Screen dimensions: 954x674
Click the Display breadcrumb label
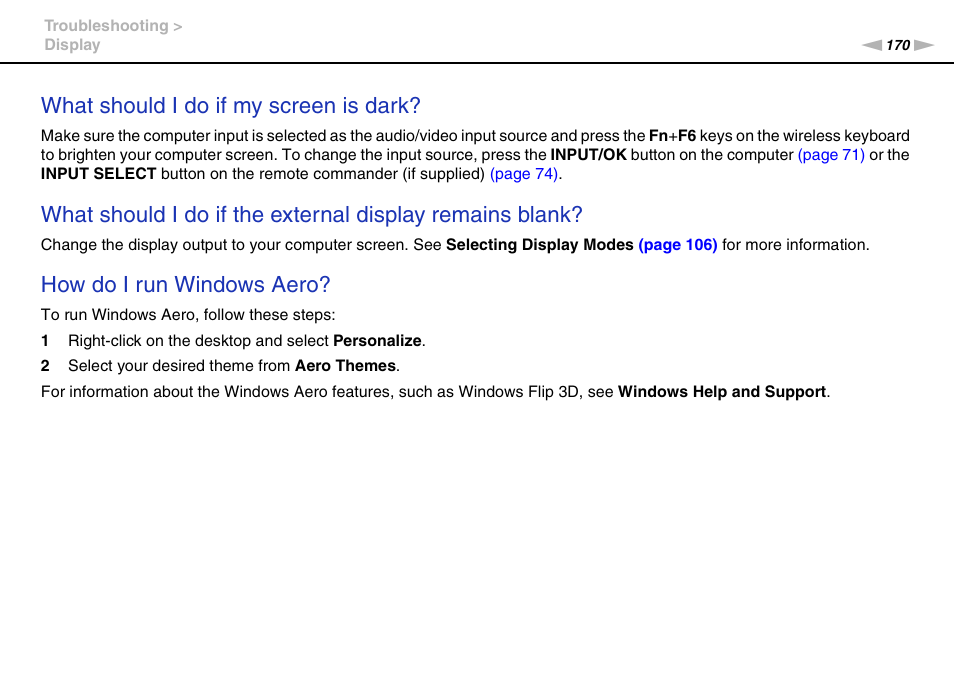72,45
